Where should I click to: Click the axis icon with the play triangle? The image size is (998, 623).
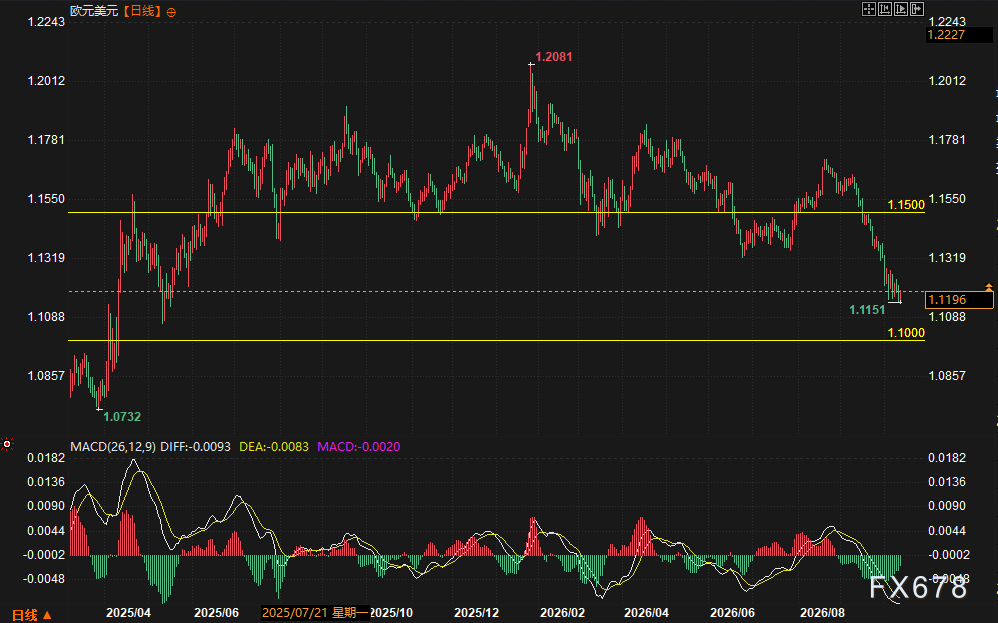click(901, 9)
